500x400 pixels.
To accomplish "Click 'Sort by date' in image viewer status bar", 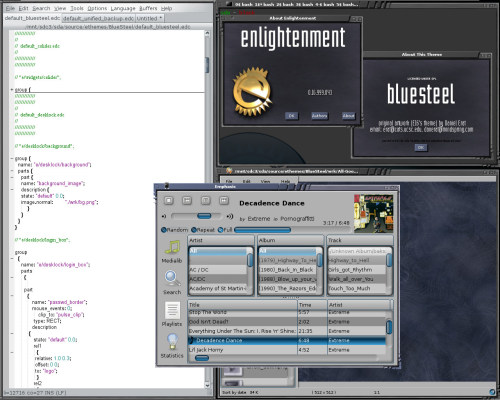I will point(234,392).
